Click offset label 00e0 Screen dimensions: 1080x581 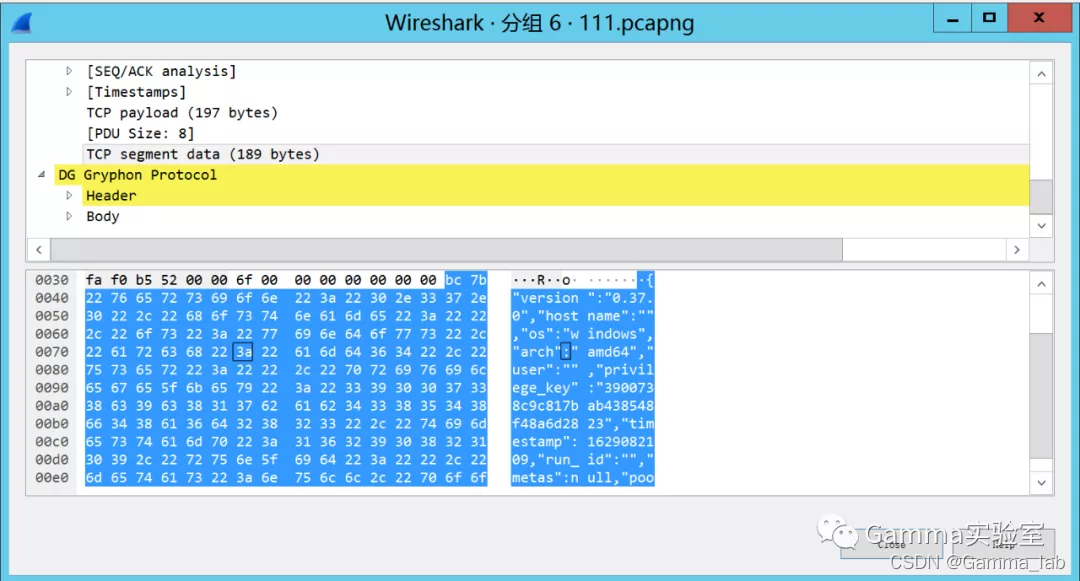pos(52,478)
